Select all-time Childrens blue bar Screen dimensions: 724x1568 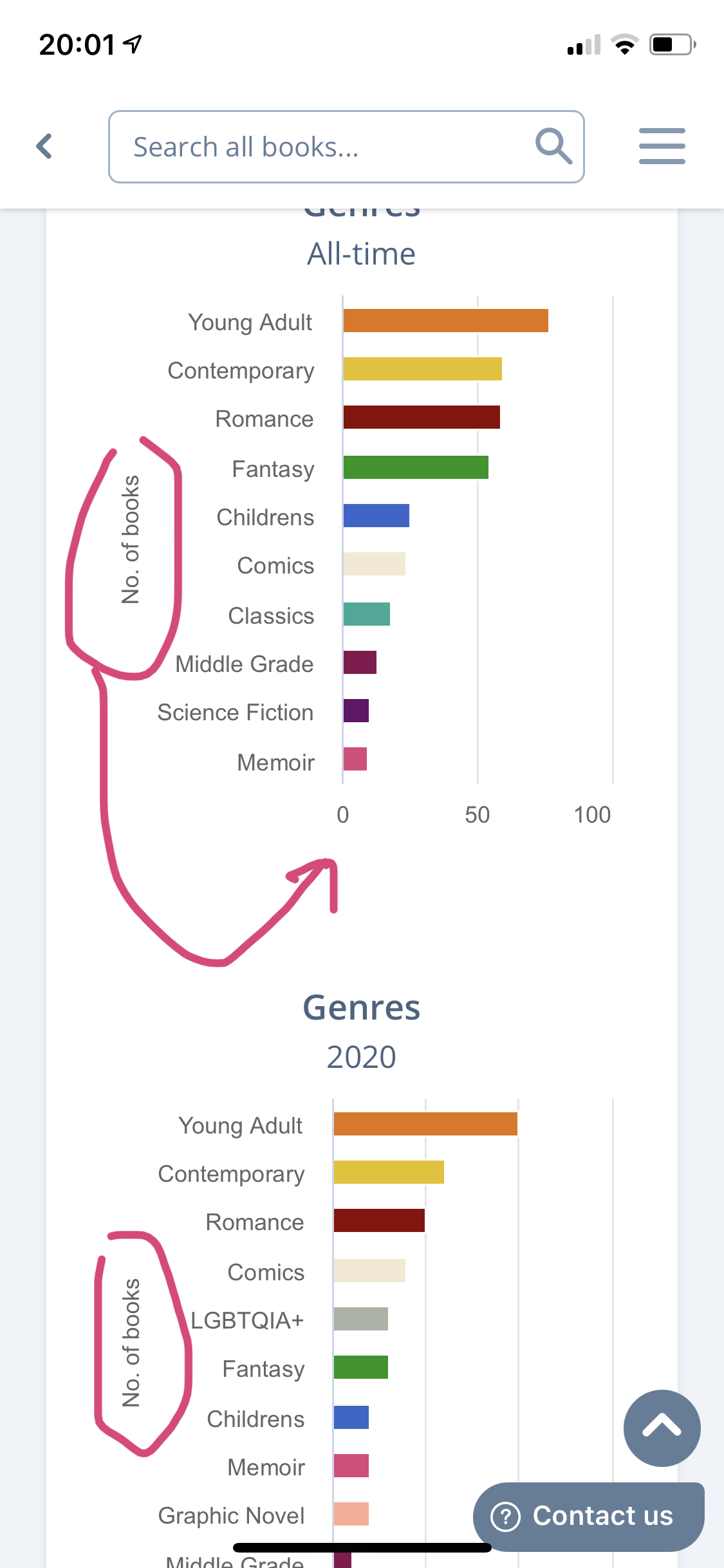coord(376,516)
